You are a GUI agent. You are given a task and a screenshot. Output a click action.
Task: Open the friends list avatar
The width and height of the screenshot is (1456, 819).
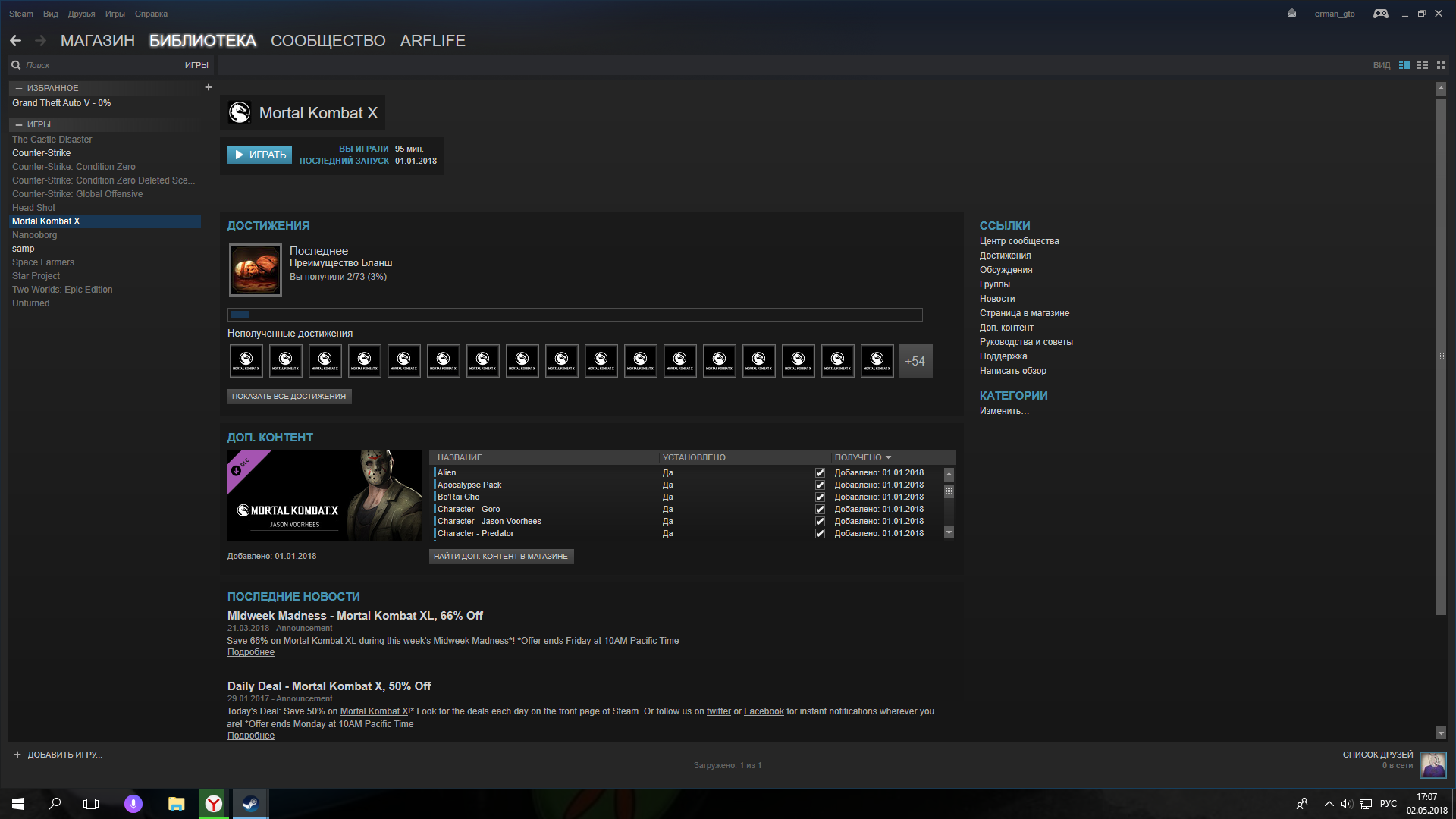tap(1433, 764)
